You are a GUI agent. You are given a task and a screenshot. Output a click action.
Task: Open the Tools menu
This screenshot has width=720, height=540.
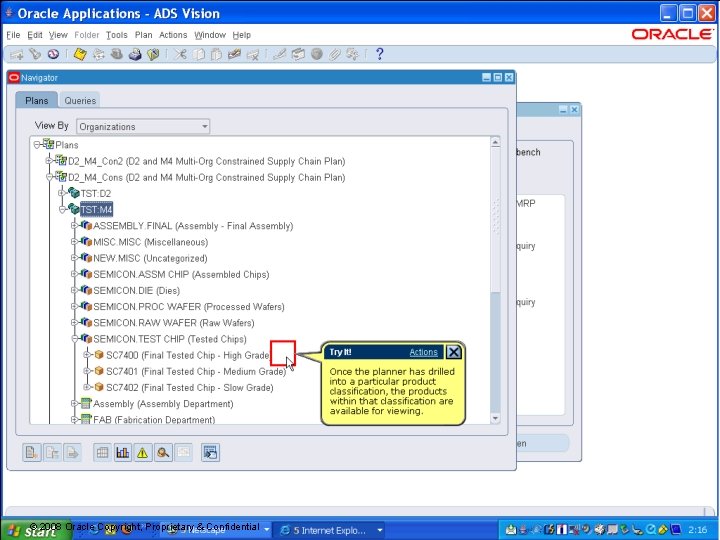click(117, 35)
